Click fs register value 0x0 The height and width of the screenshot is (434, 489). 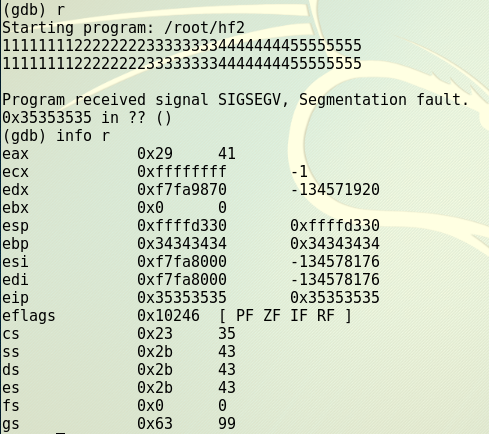point(150,406)
